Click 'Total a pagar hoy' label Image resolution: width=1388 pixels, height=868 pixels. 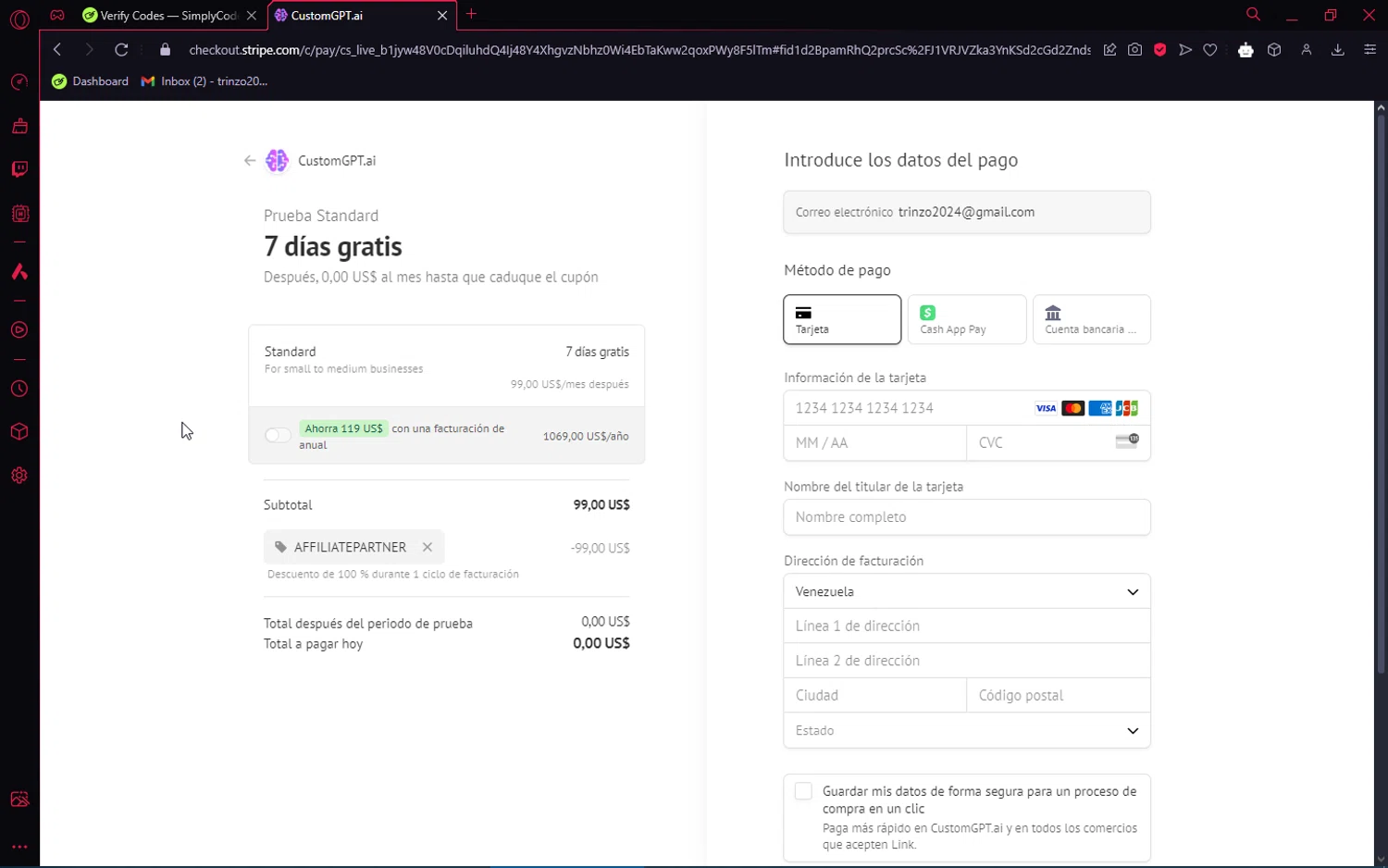tap(313, 644)
